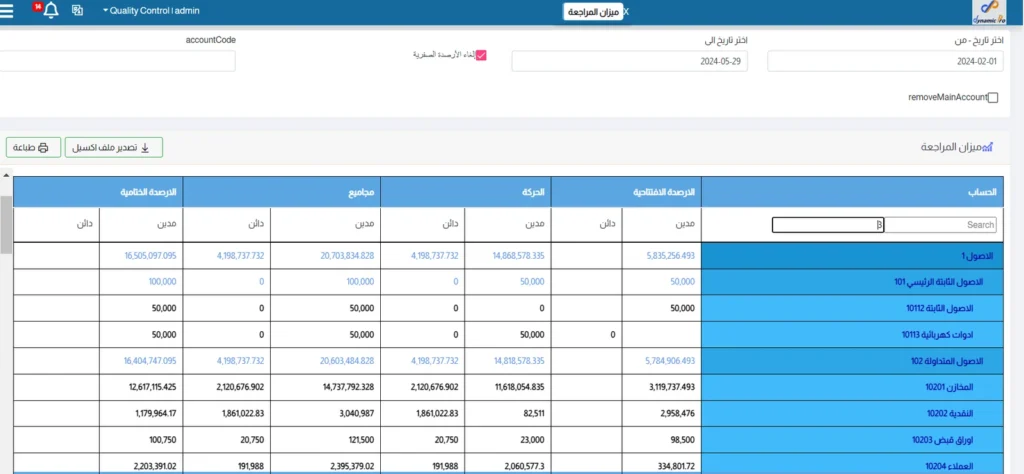Screen dimensions: 1024x474
Task: Click the language translate icon
Action: [x=77, y=11]
